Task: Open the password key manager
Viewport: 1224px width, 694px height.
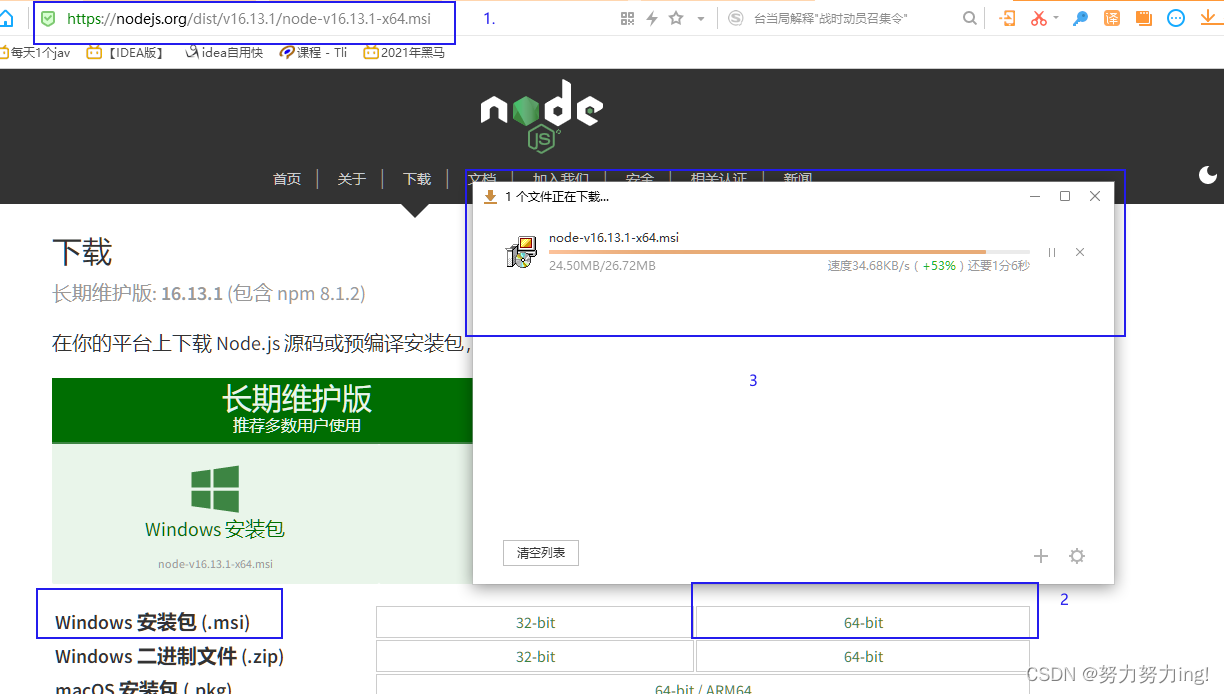Action: (x=1080, y=18)
